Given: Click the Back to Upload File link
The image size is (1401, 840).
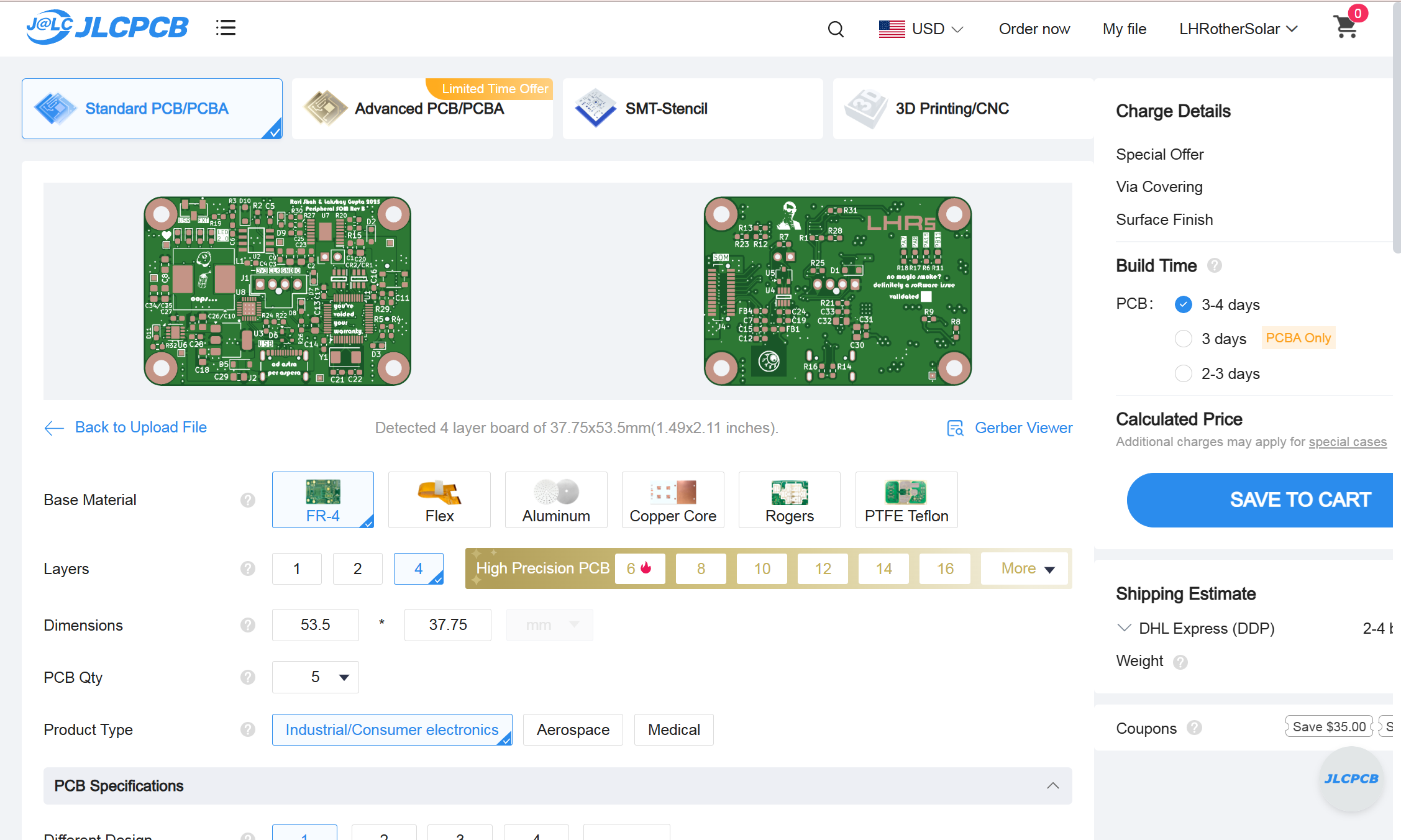Looking at the screenshot, I should click(140, 427).
